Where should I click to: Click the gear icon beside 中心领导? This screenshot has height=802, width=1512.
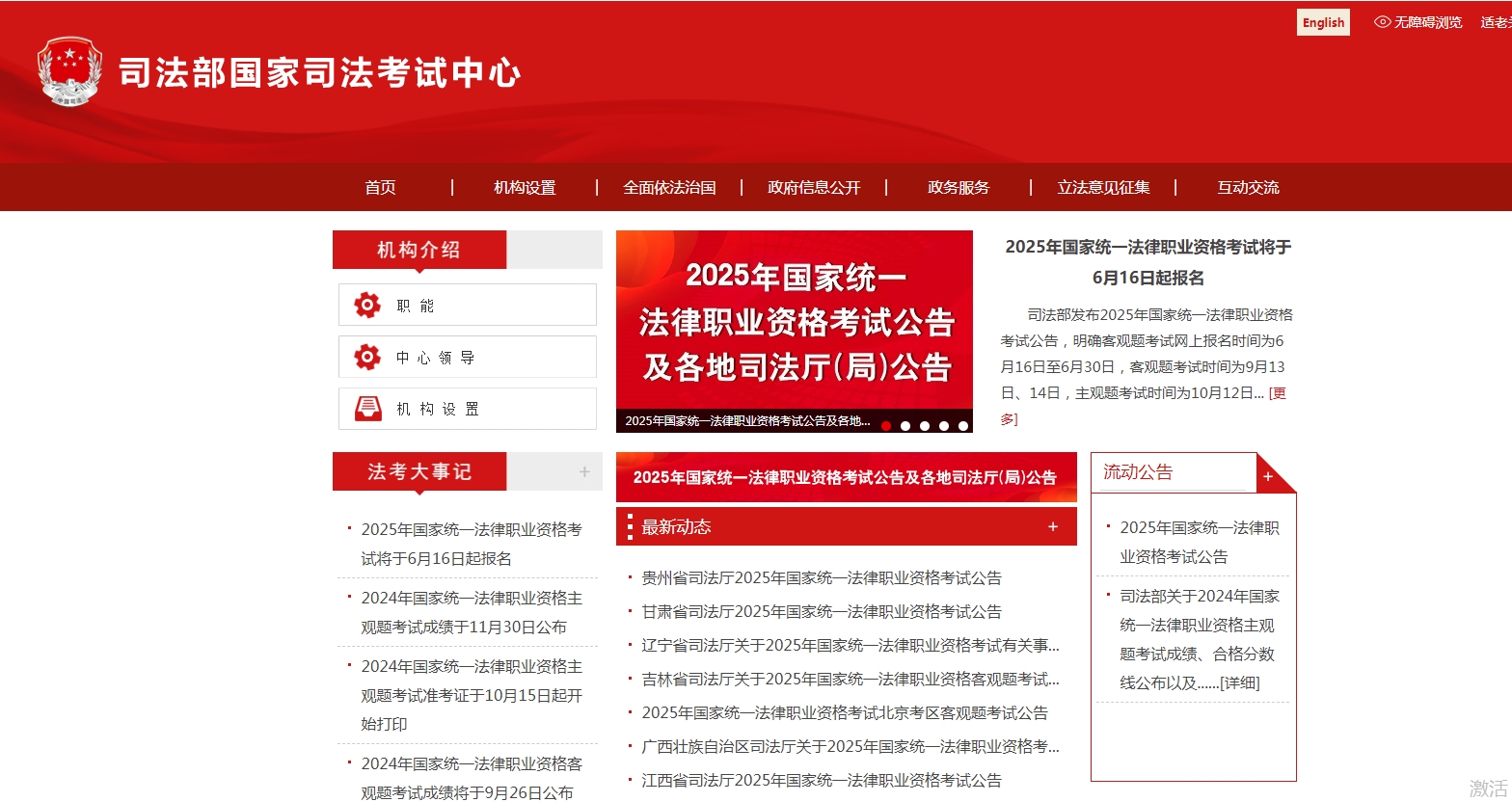coord(367,358)
